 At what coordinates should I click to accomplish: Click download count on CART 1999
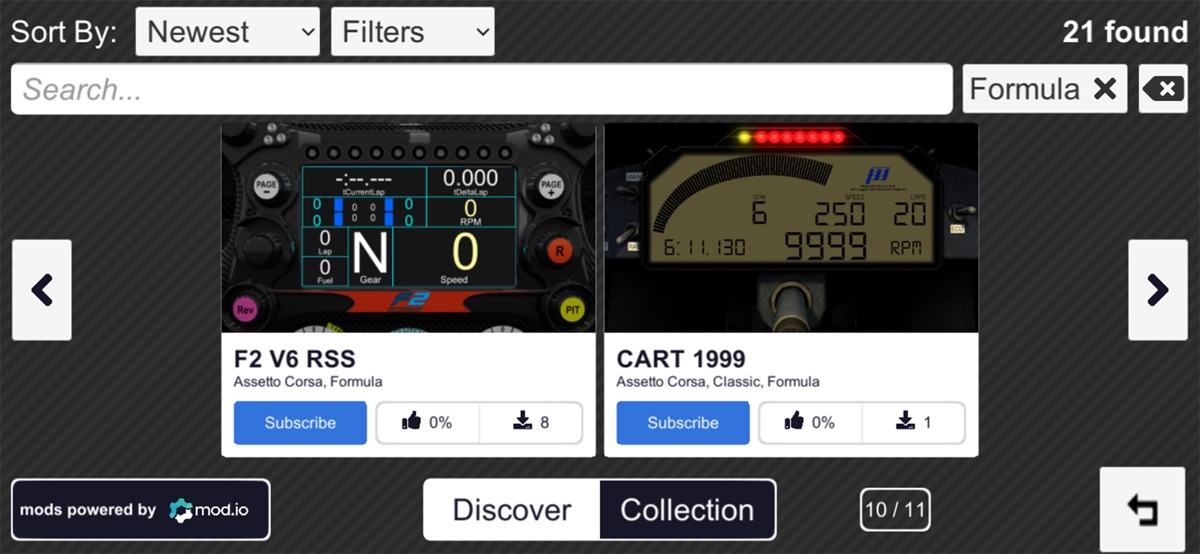click(914, 423)
